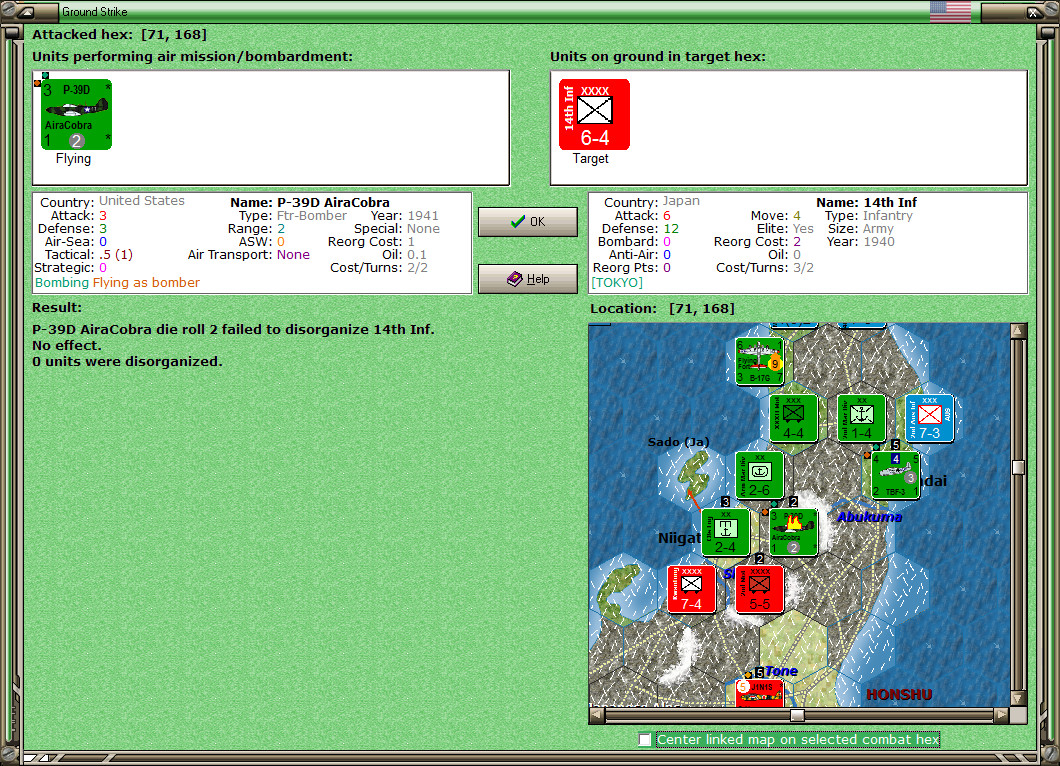Click the map vertical scrollbar up arrow
Screen dimensions: 1060x766
point(1018,331)
